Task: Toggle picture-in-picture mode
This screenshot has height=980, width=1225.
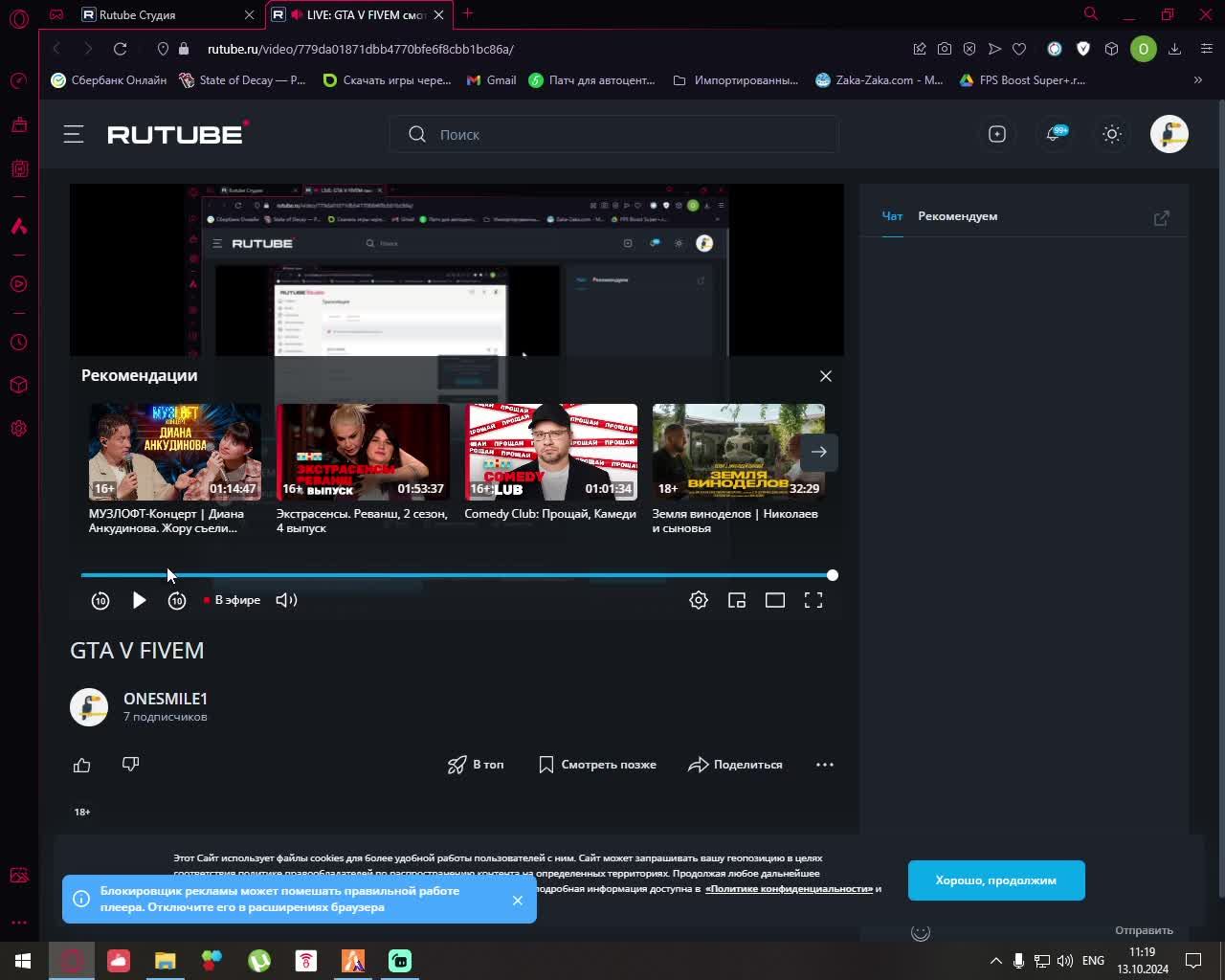Action: (x=737, y=600)
